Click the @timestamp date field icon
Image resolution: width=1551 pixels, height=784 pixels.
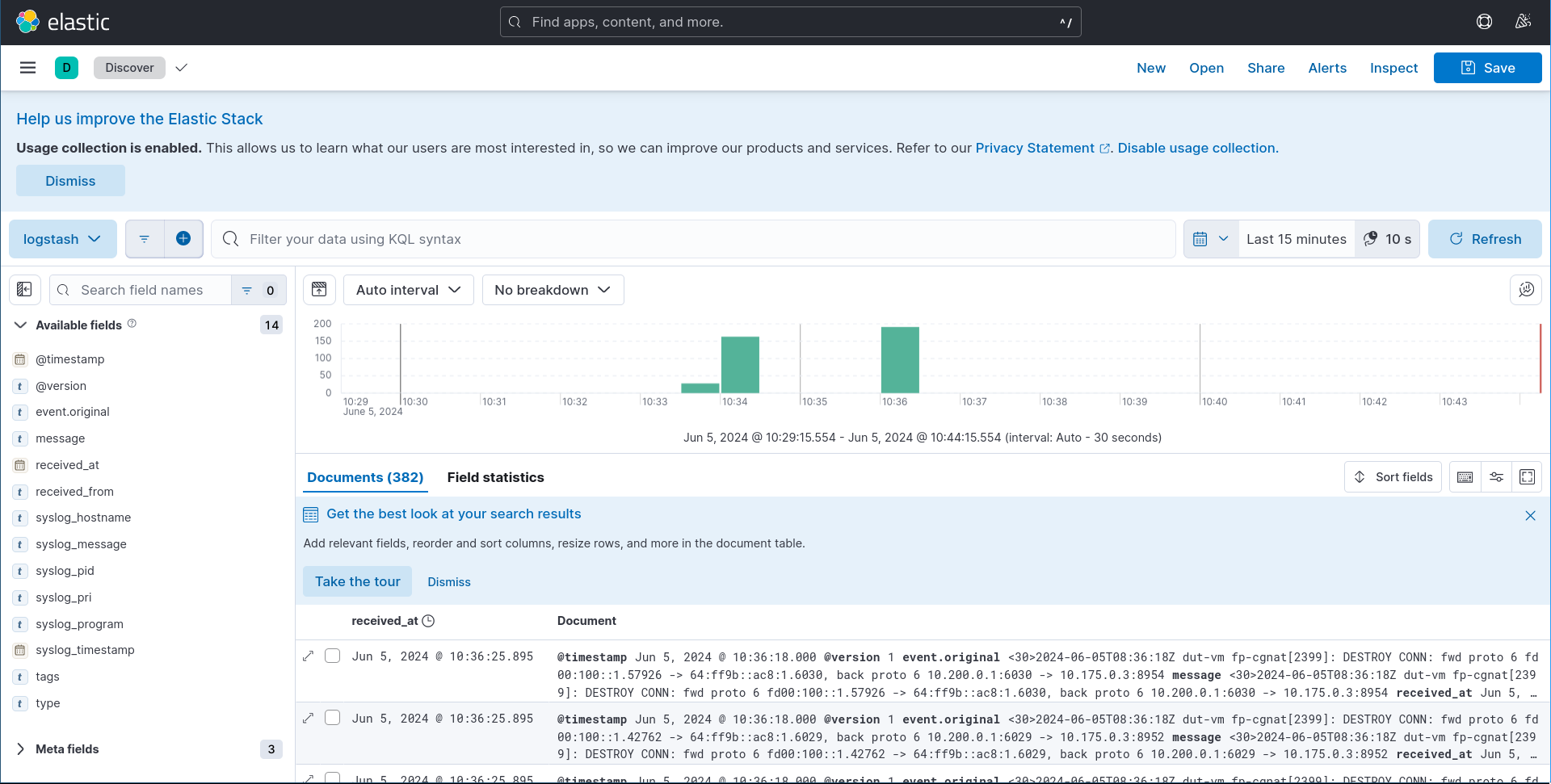[20, 359]
